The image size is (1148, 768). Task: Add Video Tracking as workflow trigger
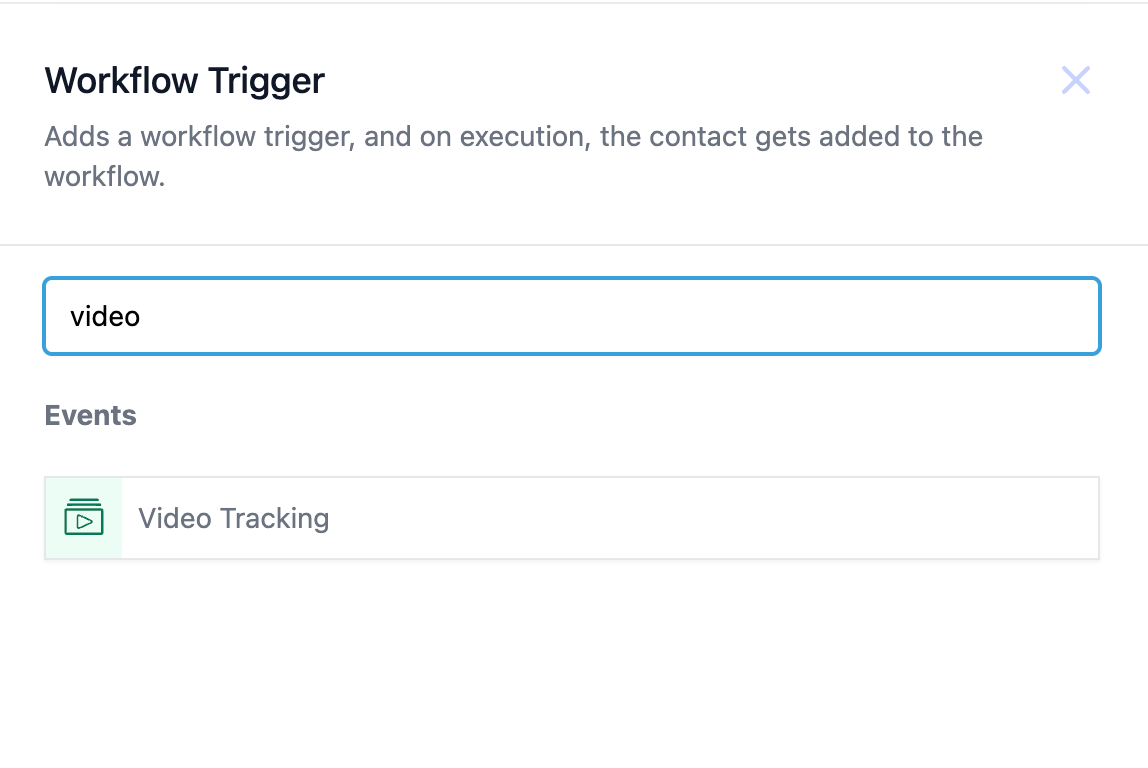coord(571,518)
